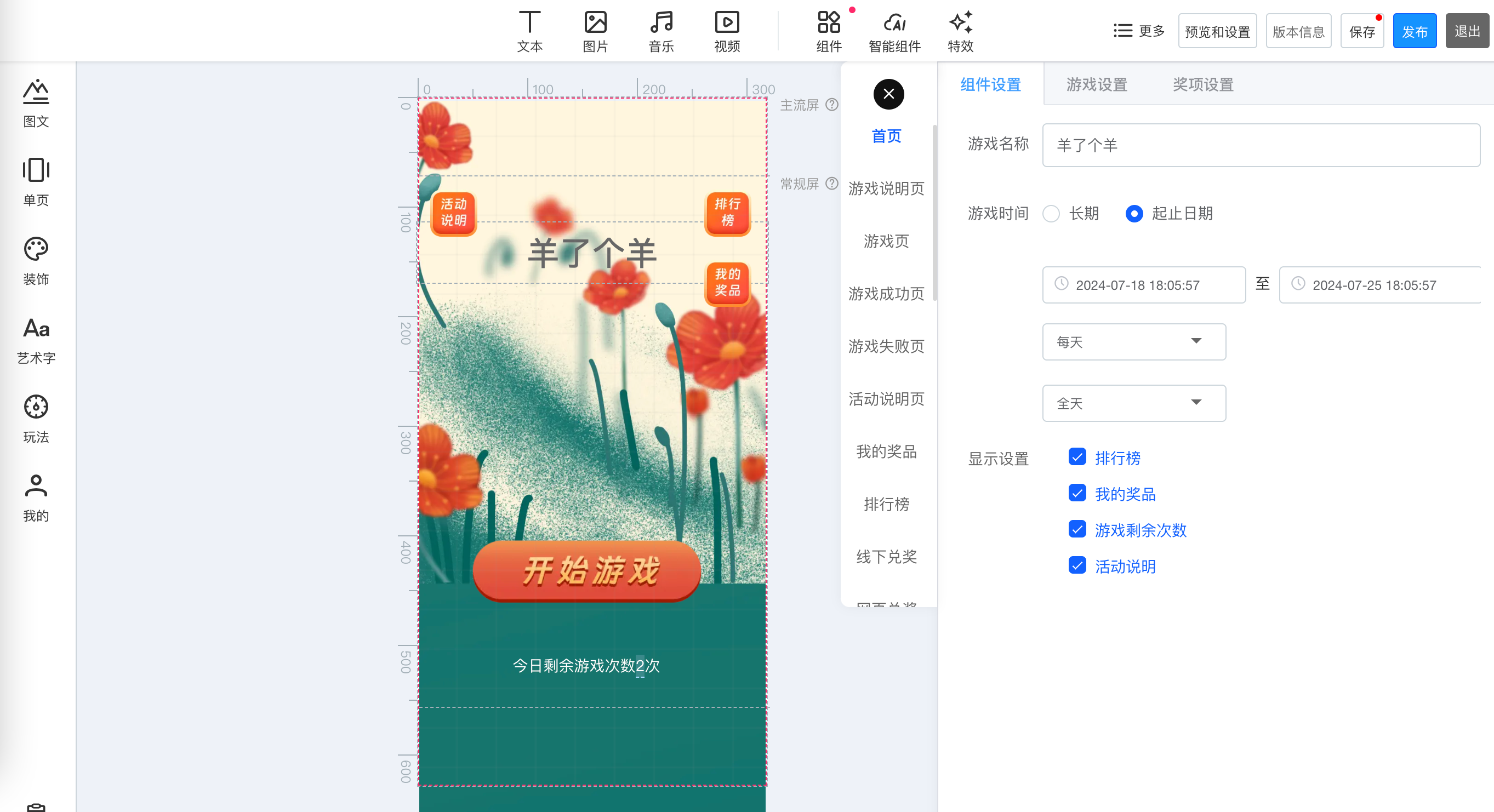Uncheck the 排行榜 display checkbox

coord(1077,457)
